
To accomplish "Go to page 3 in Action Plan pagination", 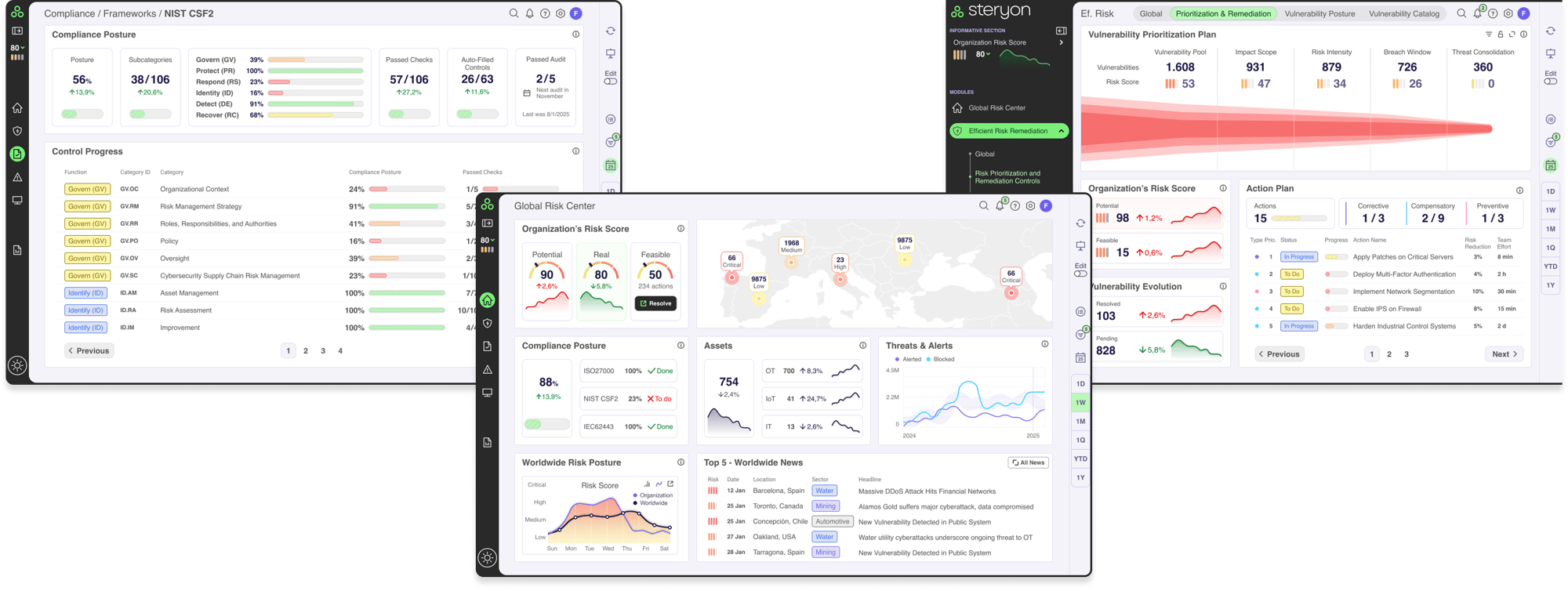I will click(x=1406, y=354).
